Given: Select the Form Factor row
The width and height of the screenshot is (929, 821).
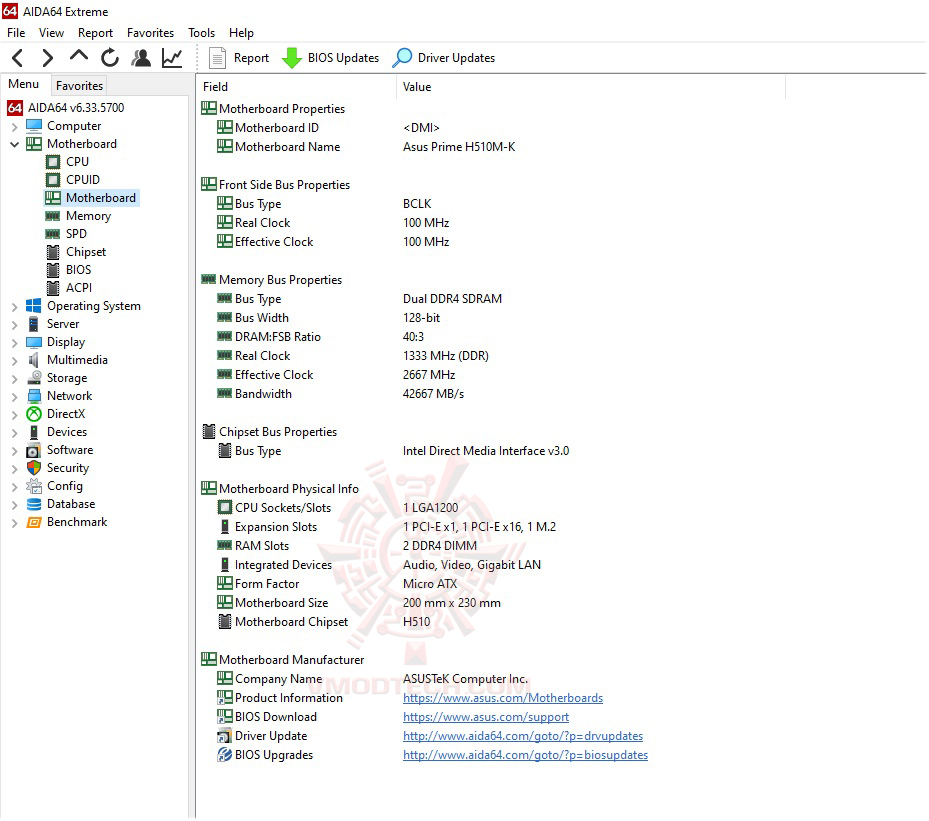Looking at the screenshot, I should point(337,583).
